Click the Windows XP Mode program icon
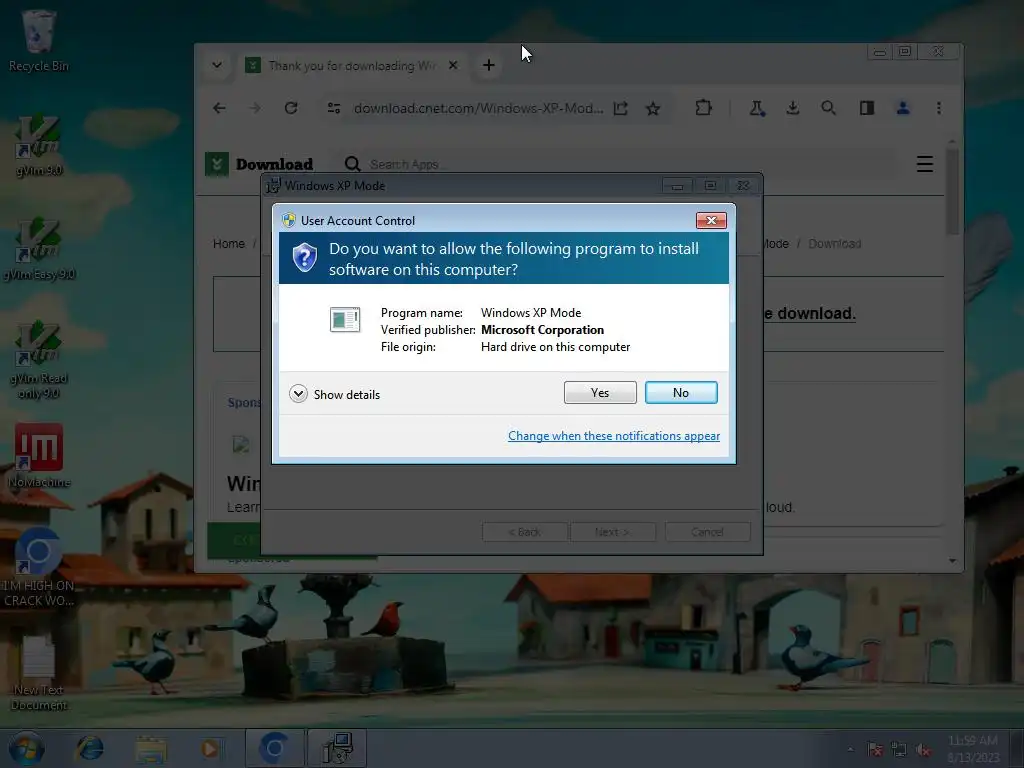Viewport: 1024px width, 768px height. tap(345, 319)
